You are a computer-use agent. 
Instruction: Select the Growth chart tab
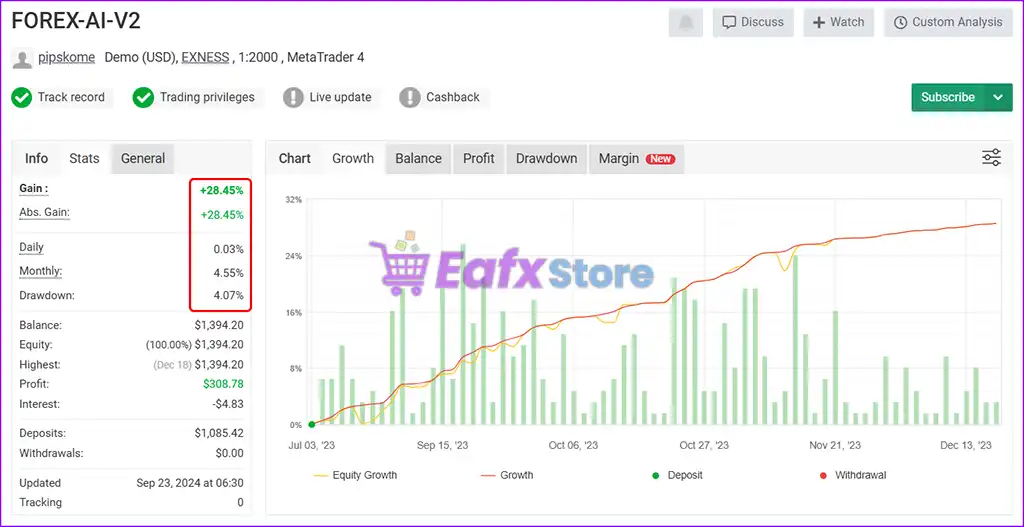point(353,159)
